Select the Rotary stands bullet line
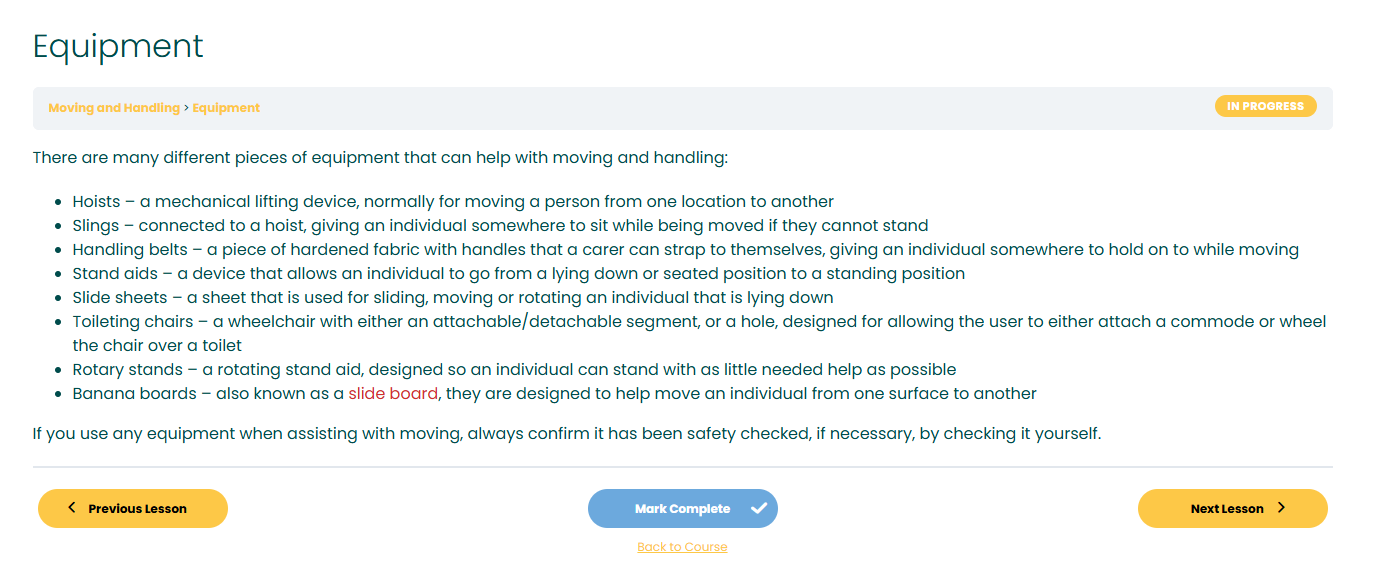 pos(514,370)
